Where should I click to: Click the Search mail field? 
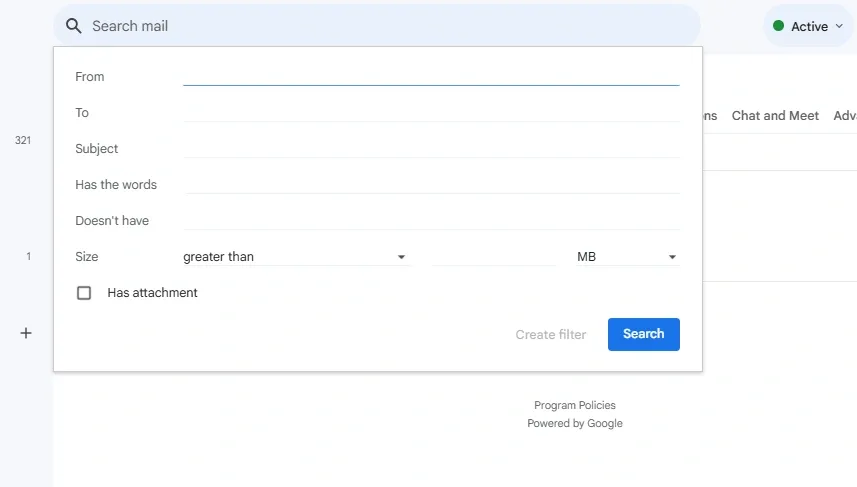point(380,26)
